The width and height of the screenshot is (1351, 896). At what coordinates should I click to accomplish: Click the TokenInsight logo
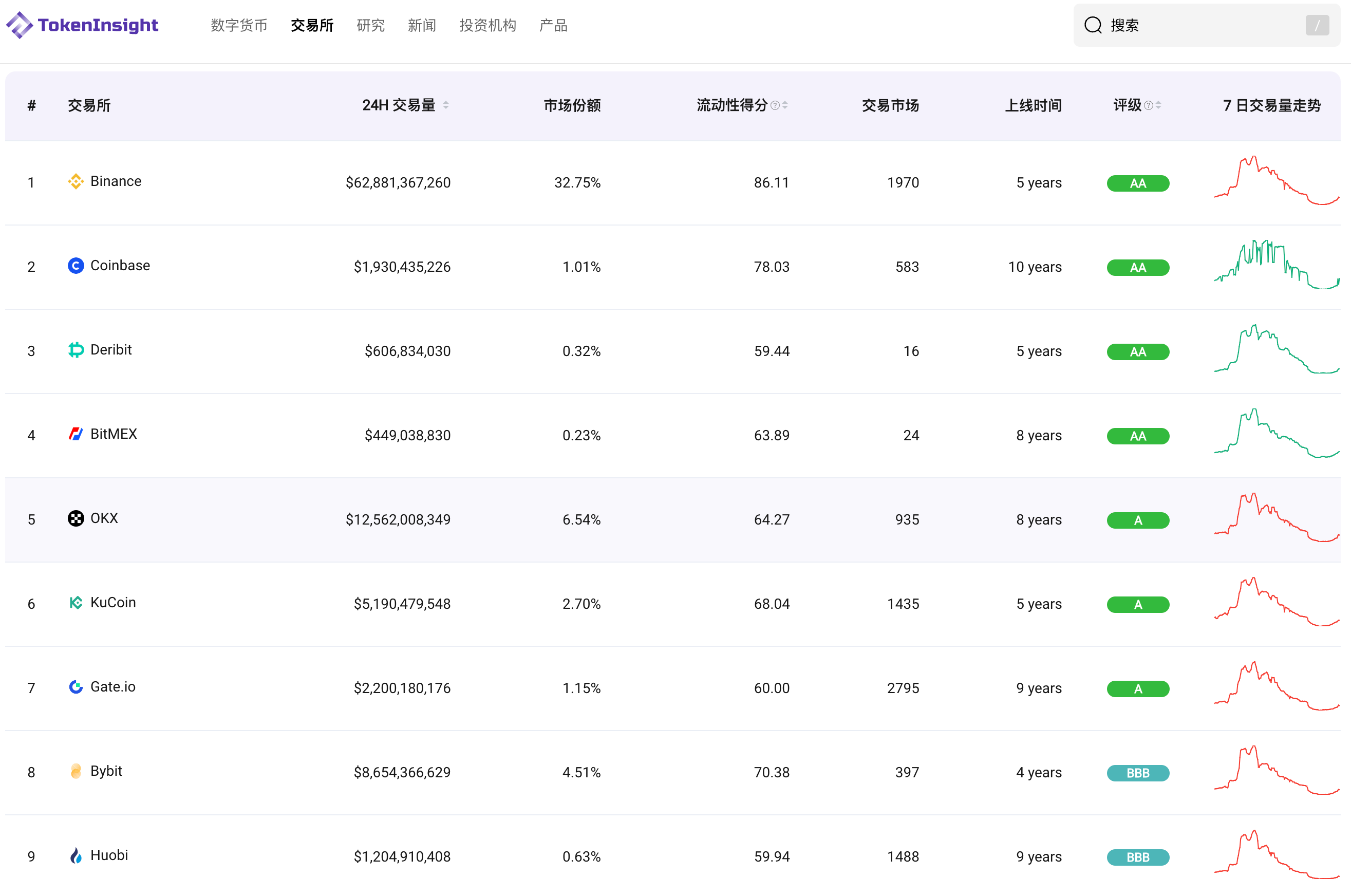82,25
